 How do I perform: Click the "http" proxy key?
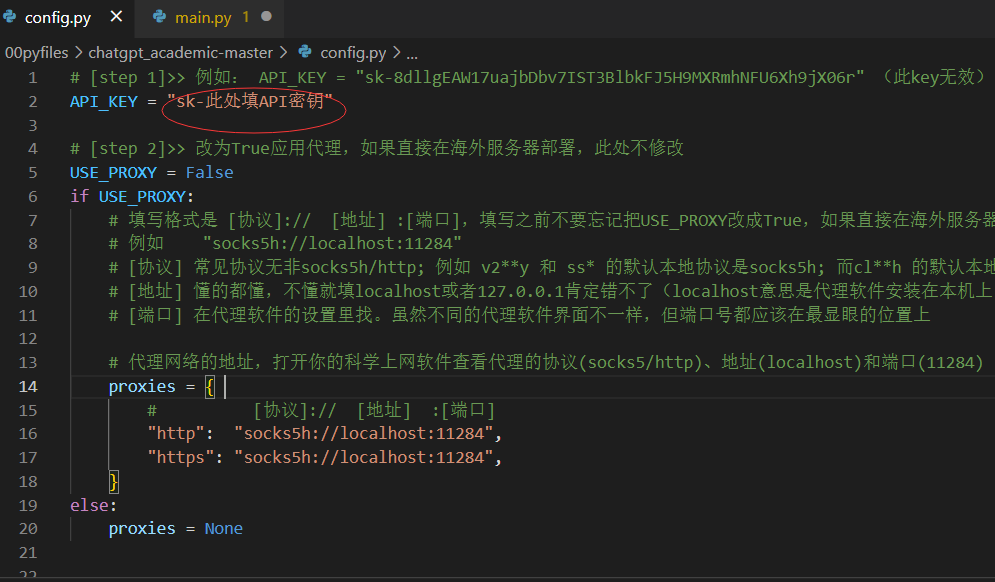pos(176,433)
